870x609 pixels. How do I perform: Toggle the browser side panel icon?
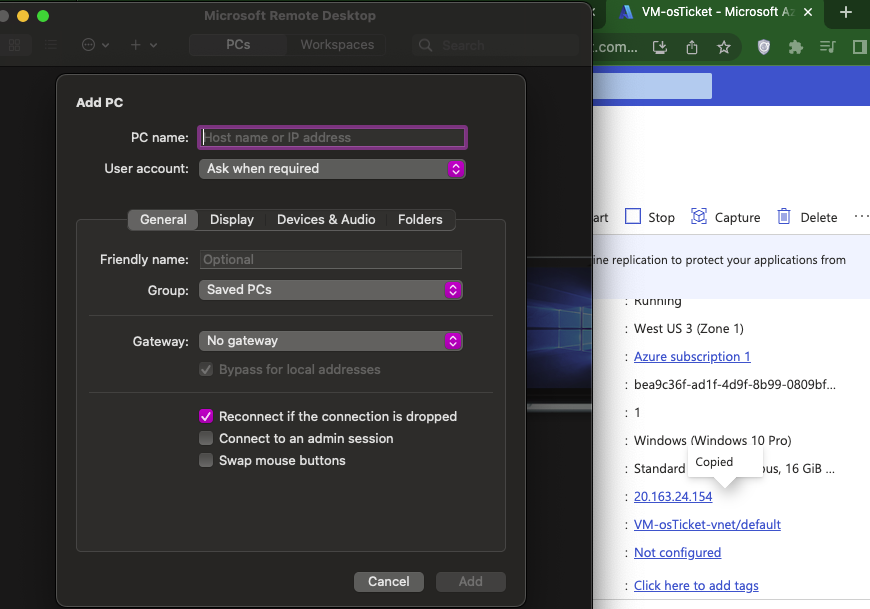pyautogui.click(x=859, y=47)
